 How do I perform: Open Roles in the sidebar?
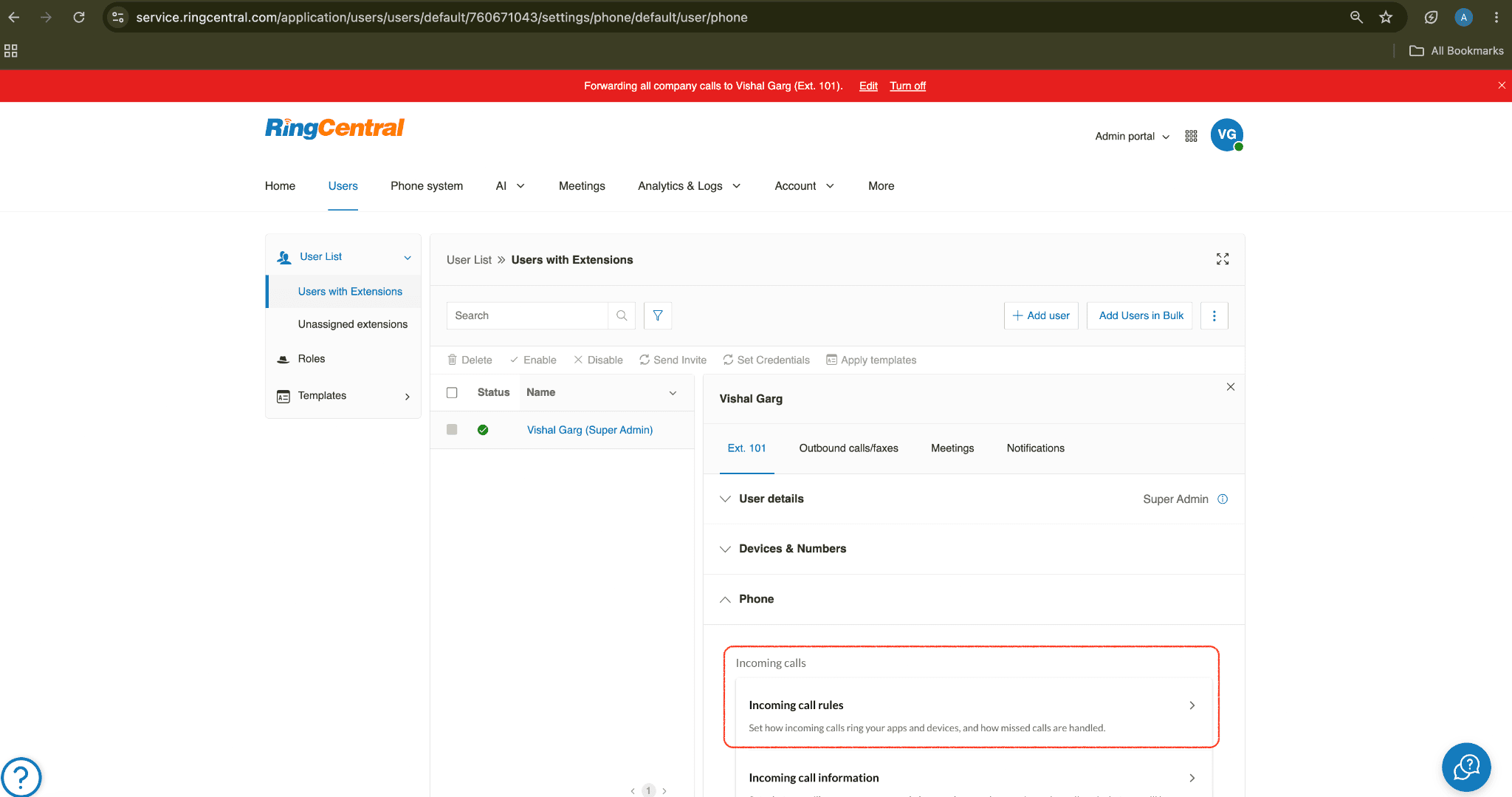coord(311,359)
